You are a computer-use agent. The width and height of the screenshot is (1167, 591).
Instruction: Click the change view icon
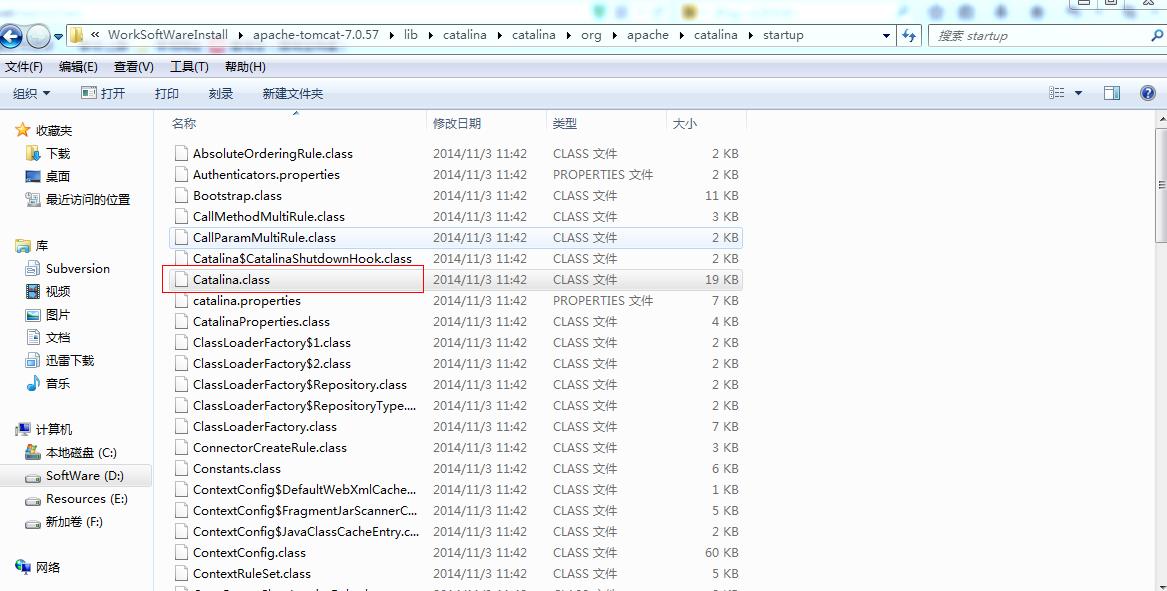(x=1056, y=93)
